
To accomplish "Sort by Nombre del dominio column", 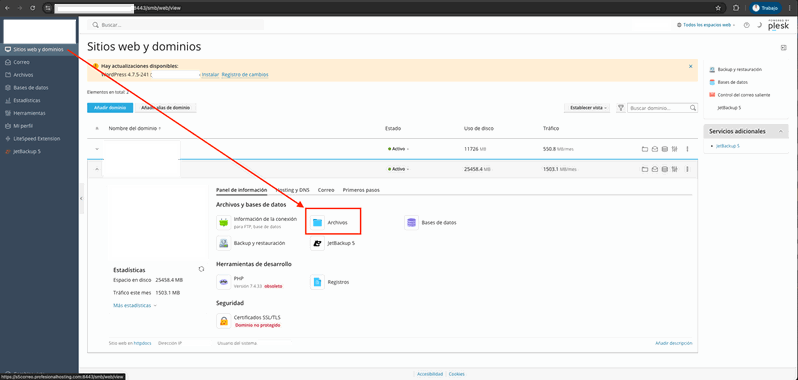I will tap(135, 129).
